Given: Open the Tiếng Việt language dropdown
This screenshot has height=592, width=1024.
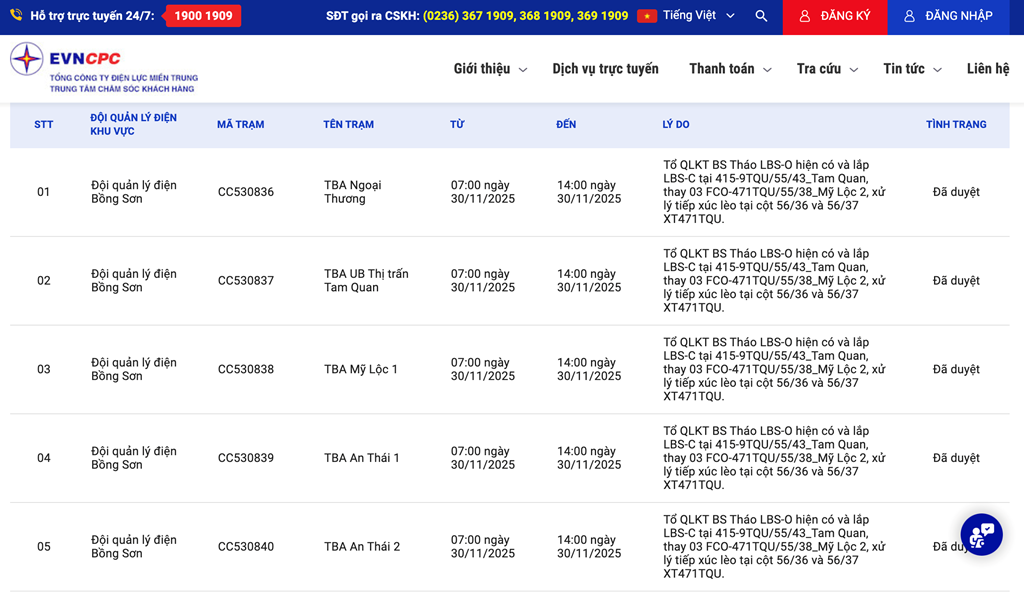Looking at the screenshot, I should tap(698, 16).
